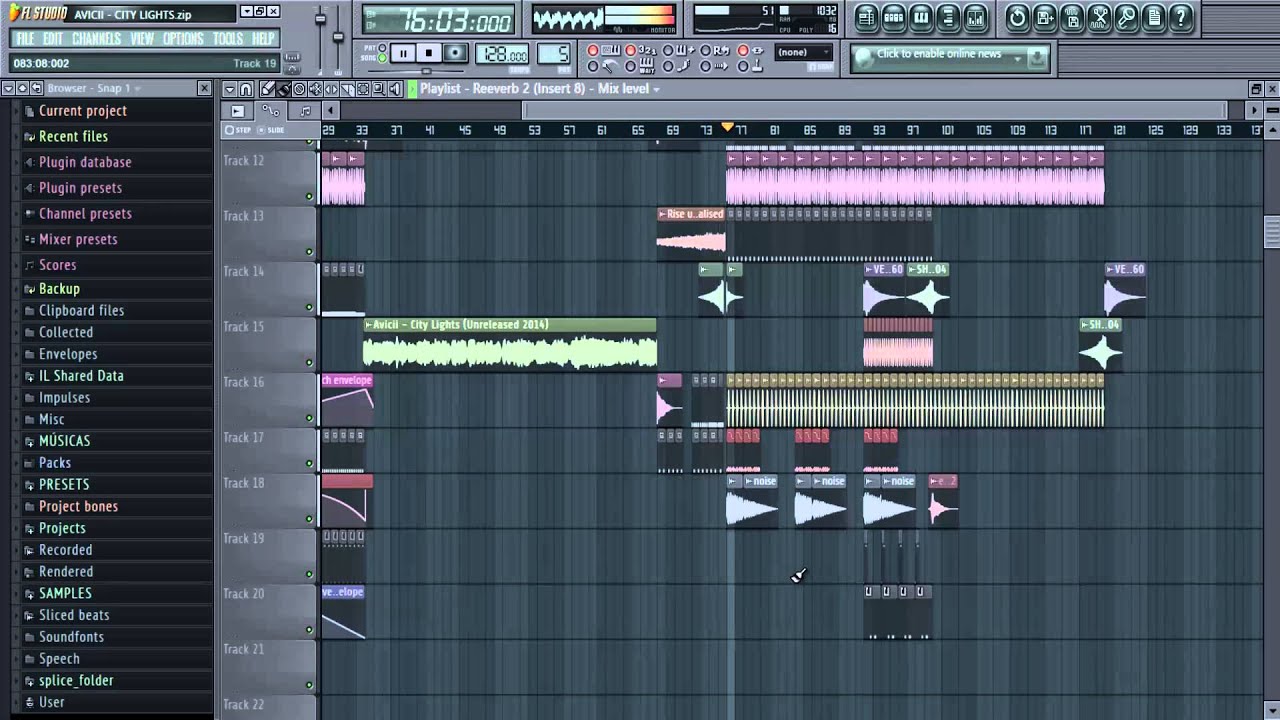Open the playlist options menu arrow
1280x720 pixels.
pos(230,89)
